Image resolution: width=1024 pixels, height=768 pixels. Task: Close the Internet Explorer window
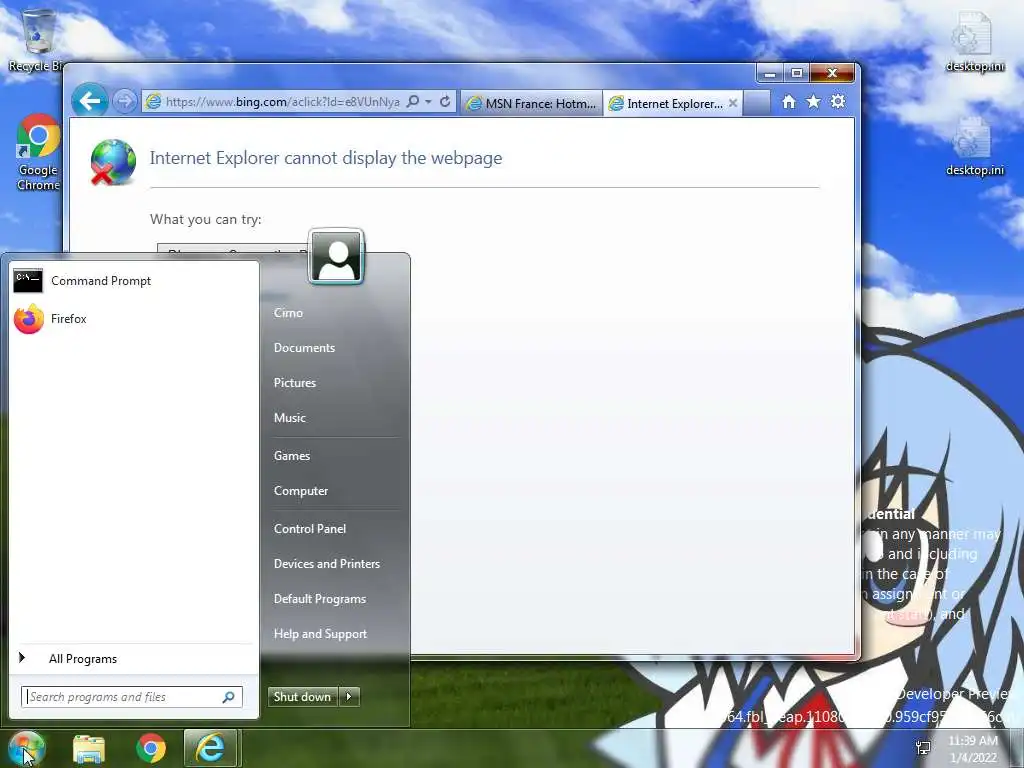point(832,73)
